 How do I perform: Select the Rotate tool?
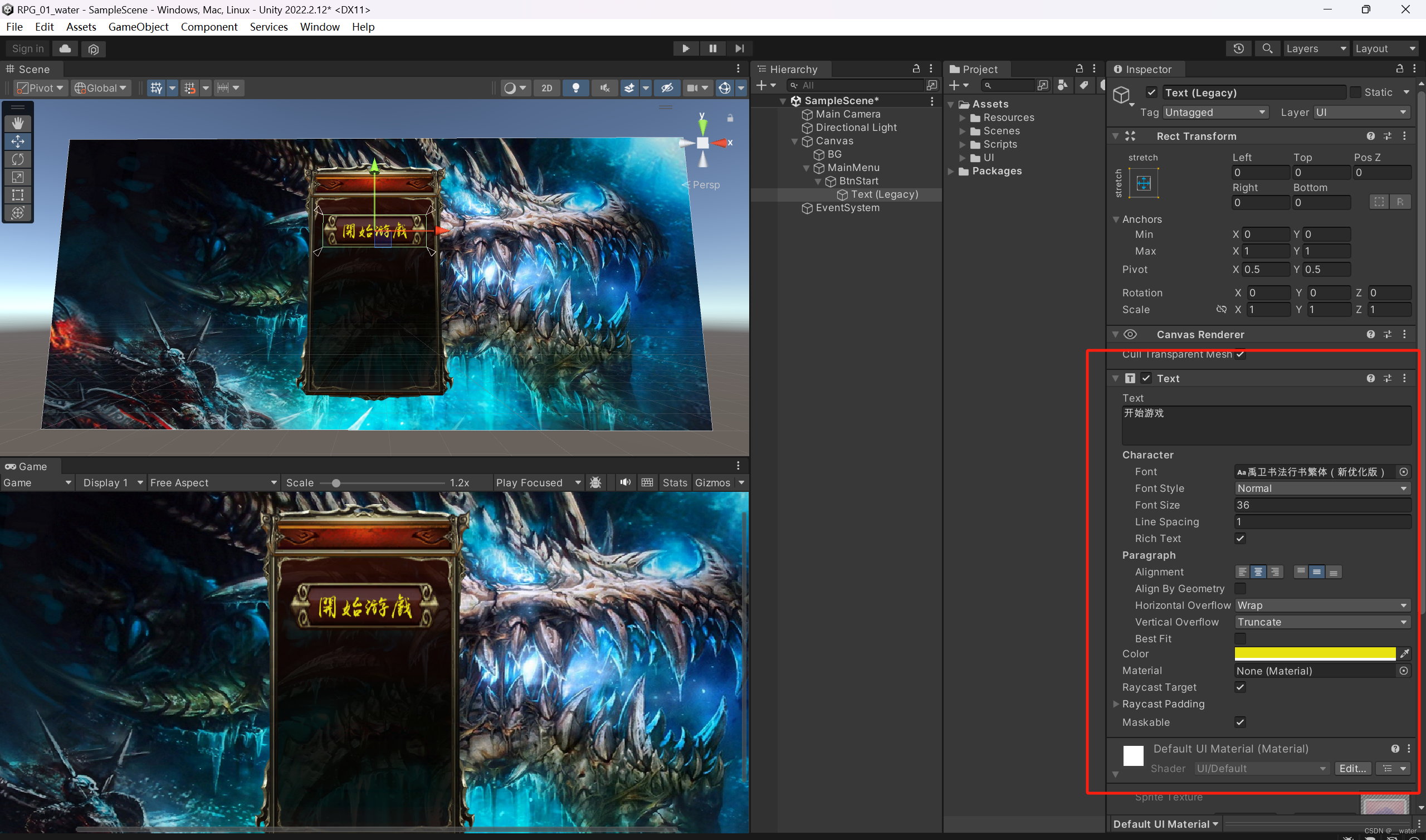click(17, 160)
